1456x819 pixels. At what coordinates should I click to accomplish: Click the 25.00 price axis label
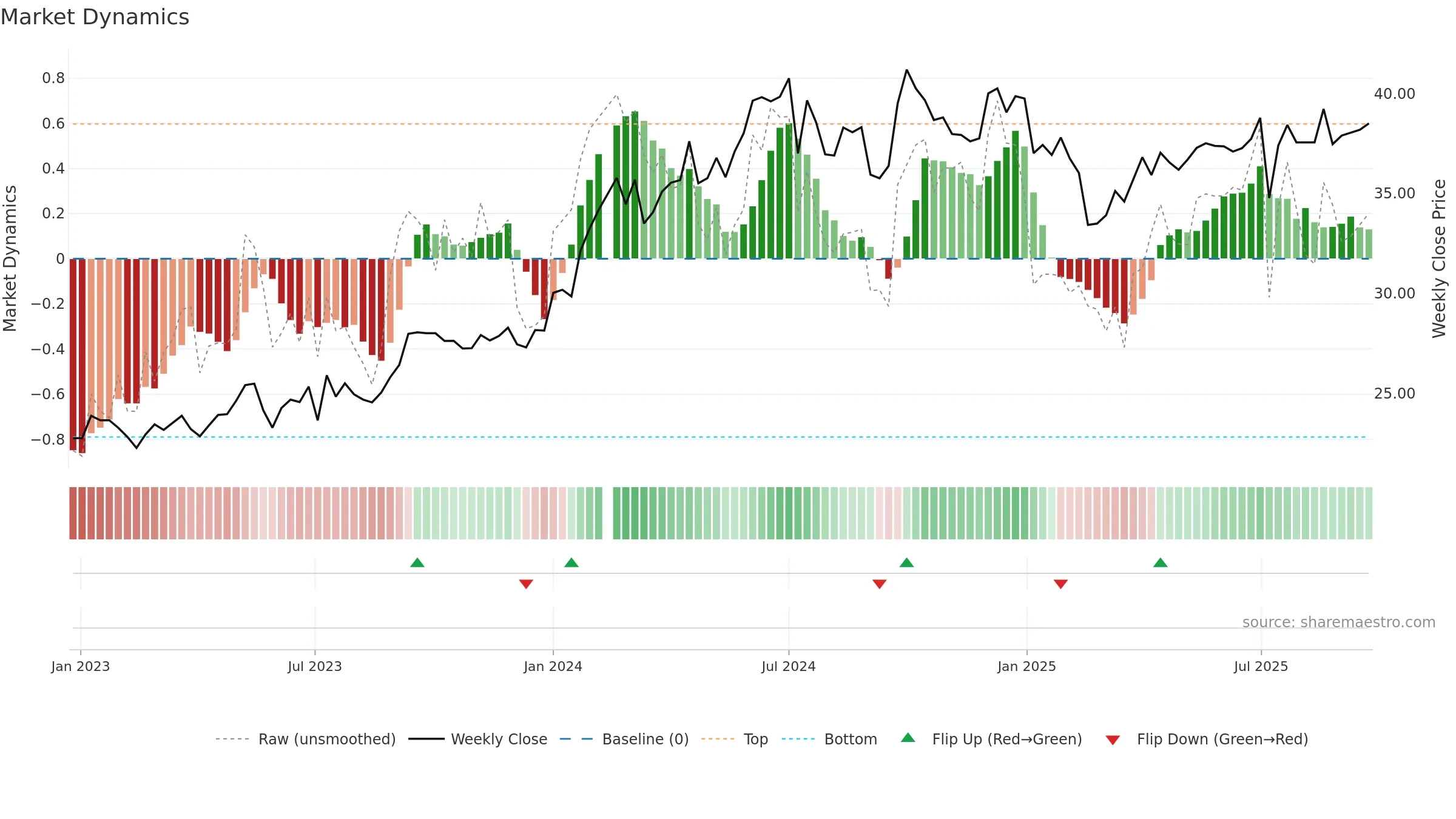tap(1395, 394)
